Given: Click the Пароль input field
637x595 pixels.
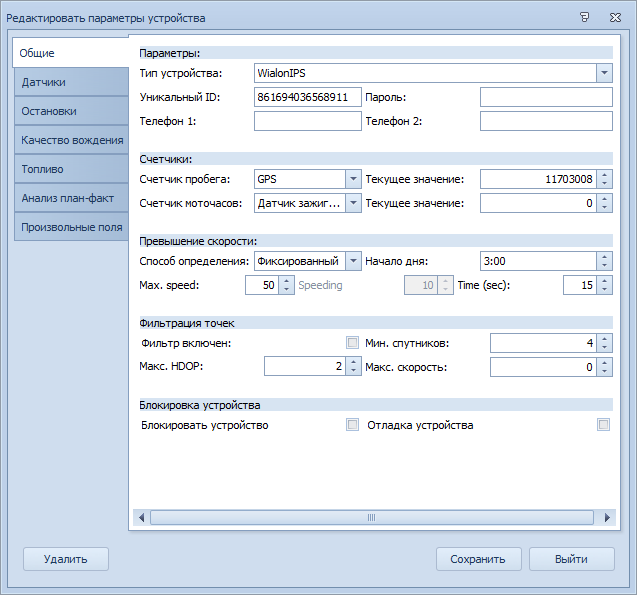Looking at the screenshot, I should pyautogui.click(x=546, y=97).
